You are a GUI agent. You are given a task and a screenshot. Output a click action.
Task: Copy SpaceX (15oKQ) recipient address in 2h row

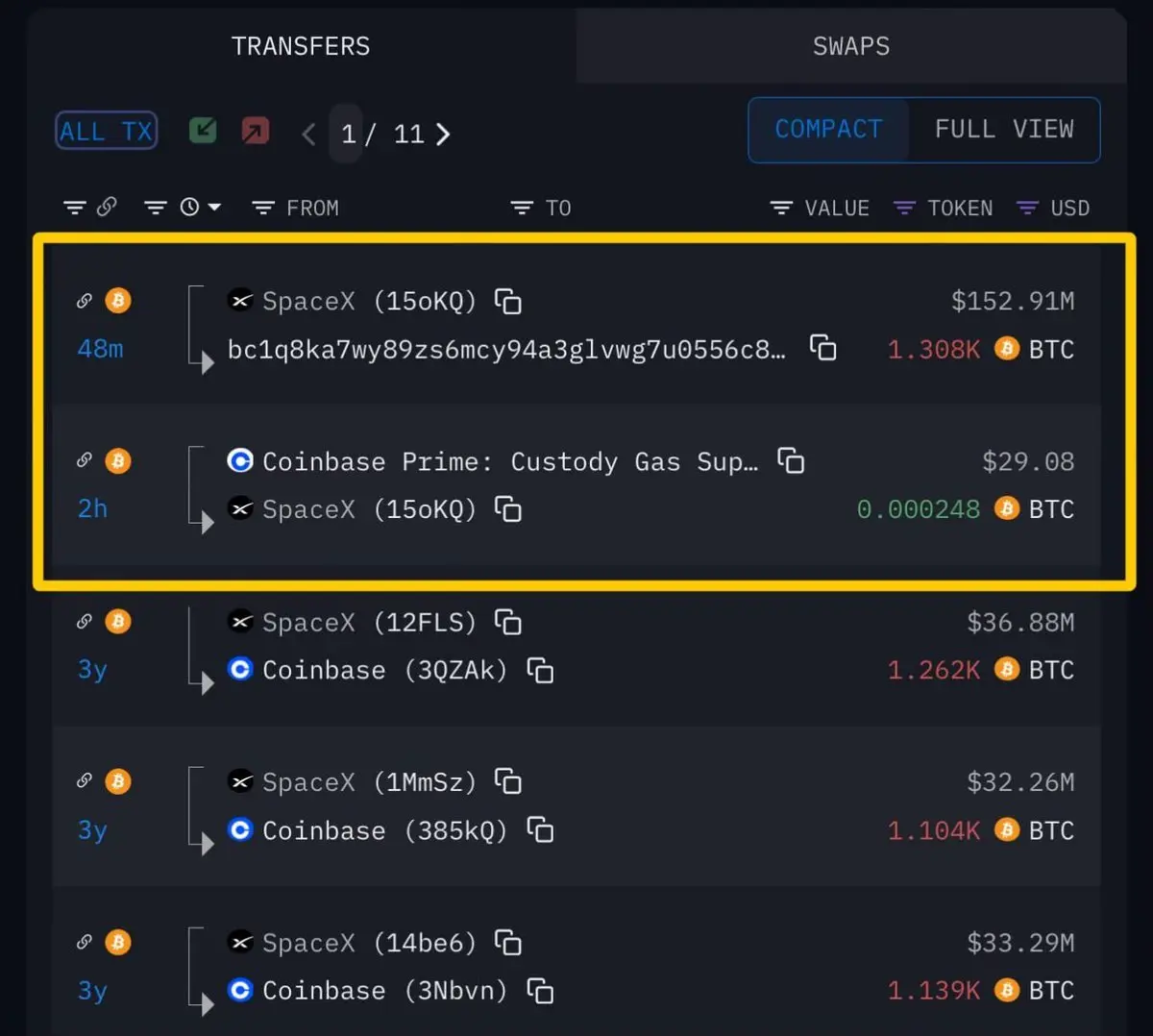coord(508,509)
